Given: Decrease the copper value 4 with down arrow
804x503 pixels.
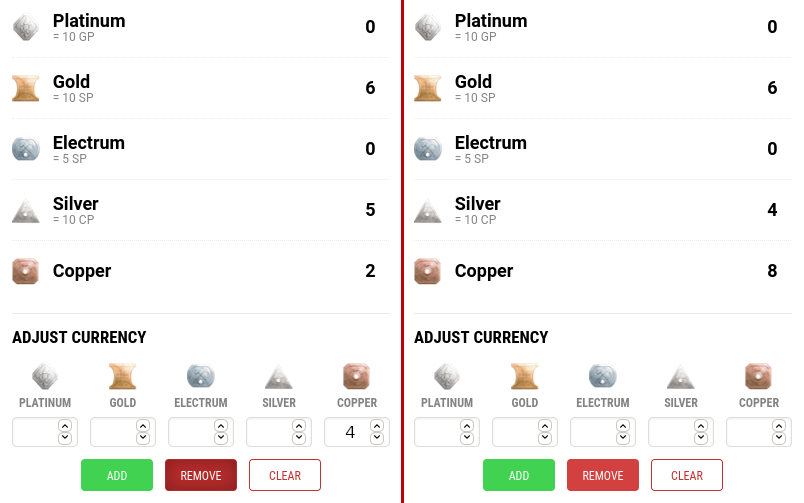Looking at the screenshot, I should tap(377, 438).
